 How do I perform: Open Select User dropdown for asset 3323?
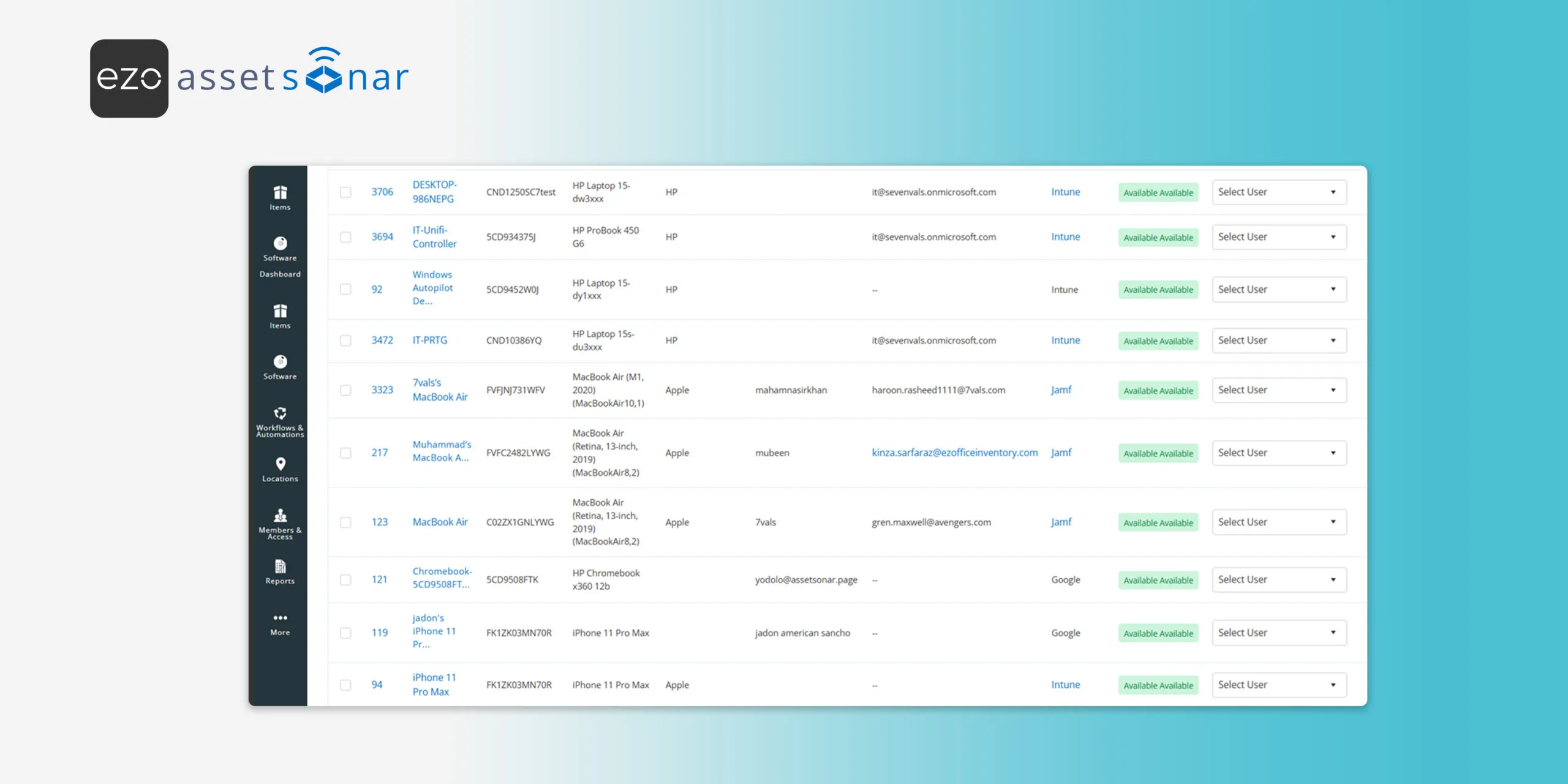pyautogui.click(x=1279, y=390)
